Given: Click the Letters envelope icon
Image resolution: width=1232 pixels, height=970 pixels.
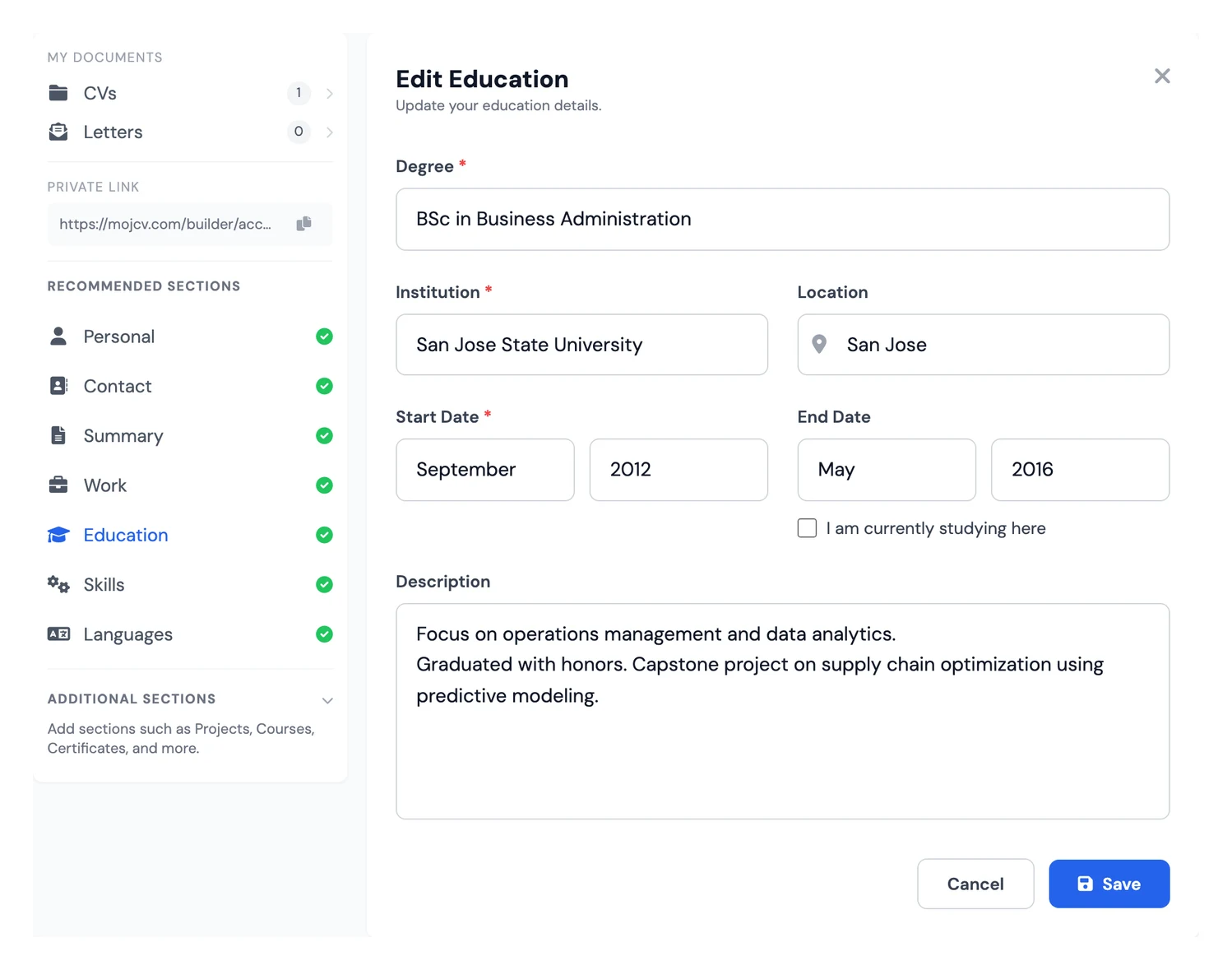Looking at the screenshot, I should point(58,132).
